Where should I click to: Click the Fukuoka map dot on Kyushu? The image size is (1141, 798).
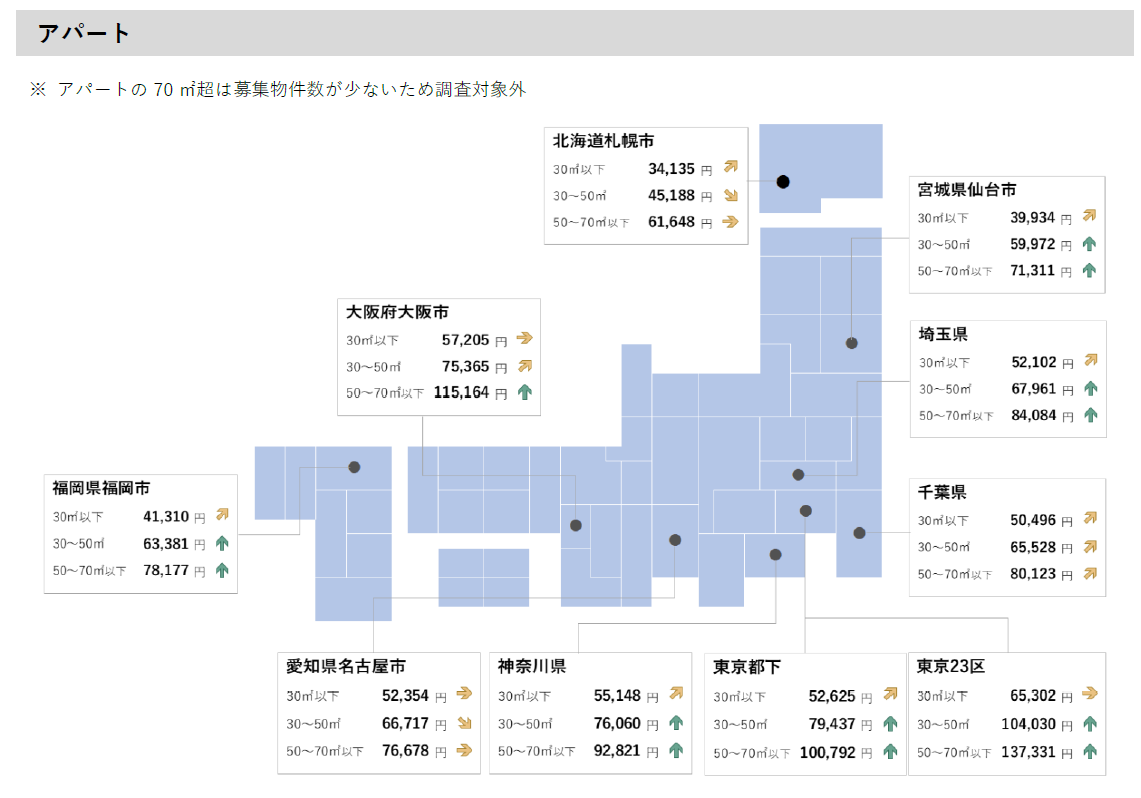point(354,467)
